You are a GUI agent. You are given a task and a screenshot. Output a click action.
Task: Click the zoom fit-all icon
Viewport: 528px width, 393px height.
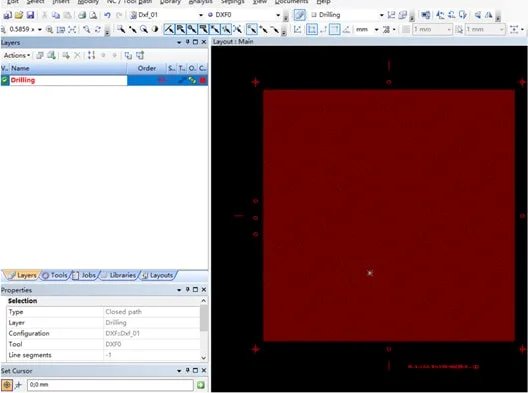72,30
